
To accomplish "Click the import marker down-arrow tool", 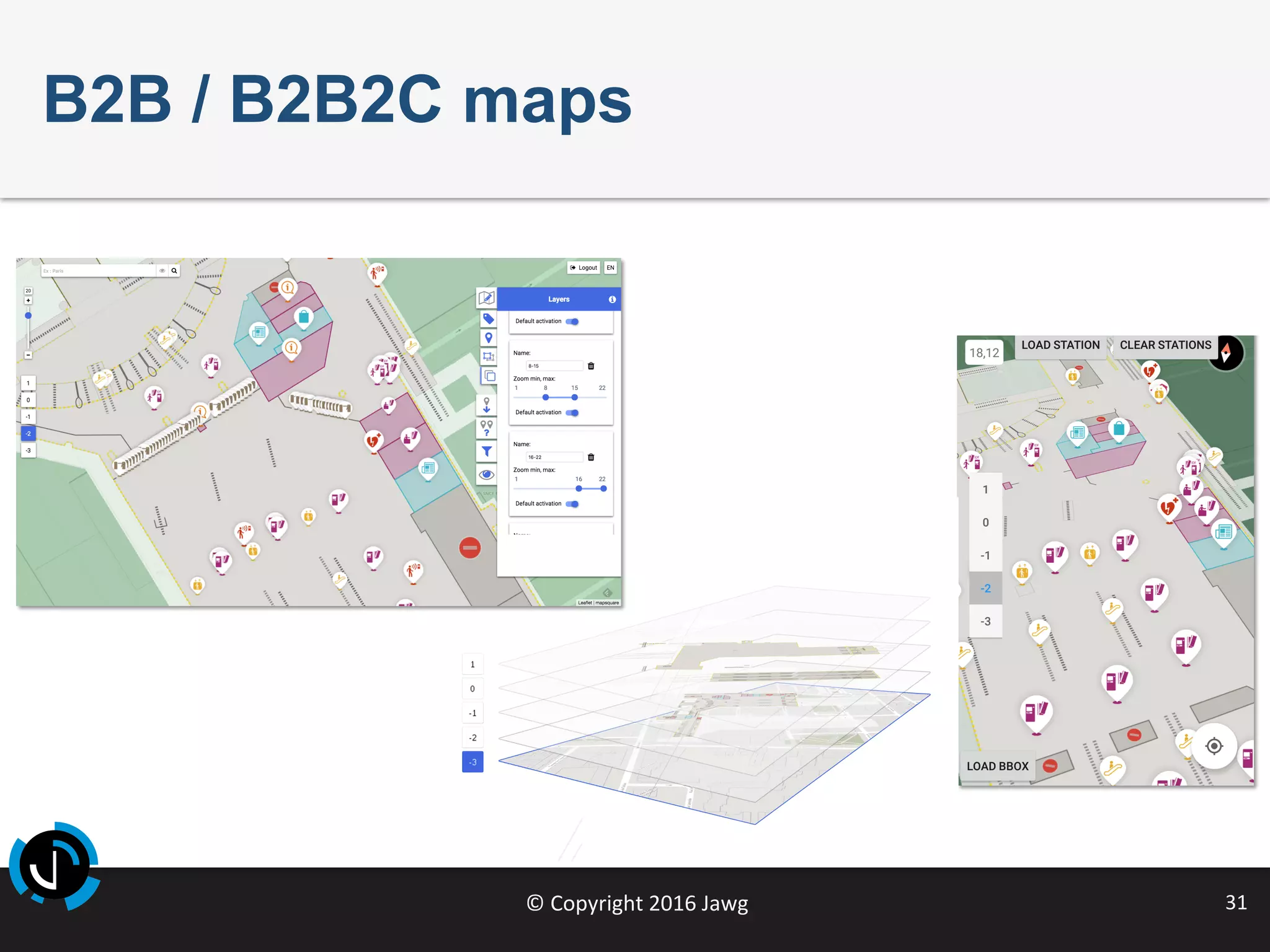I will click(x=487, y=405).
